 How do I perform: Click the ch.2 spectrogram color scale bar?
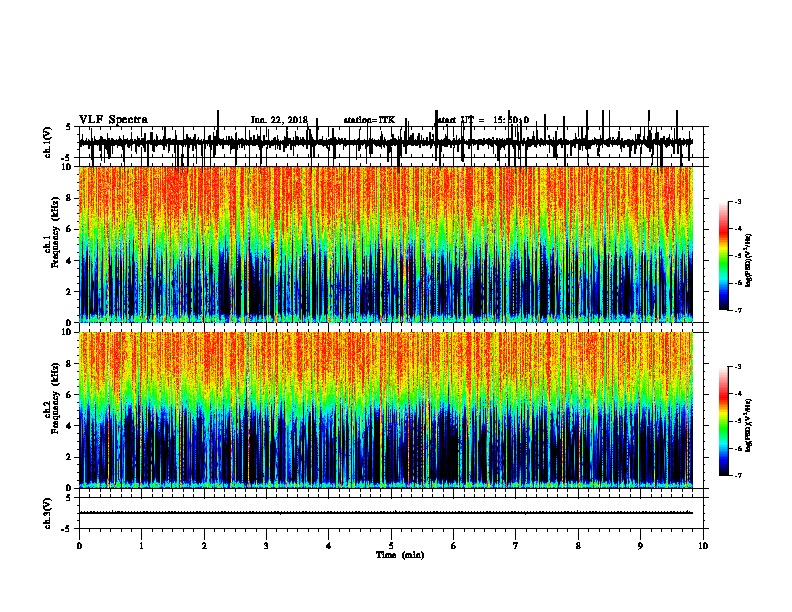click(x=723, y=421)
